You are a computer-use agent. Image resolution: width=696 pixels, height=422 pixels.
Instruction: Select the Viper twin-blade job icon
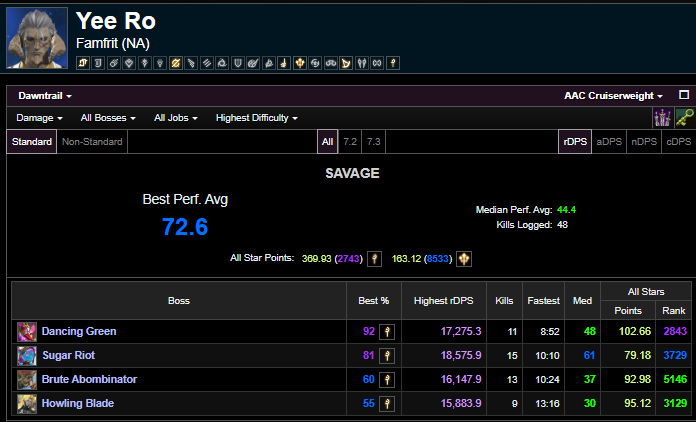coord(362,63)
